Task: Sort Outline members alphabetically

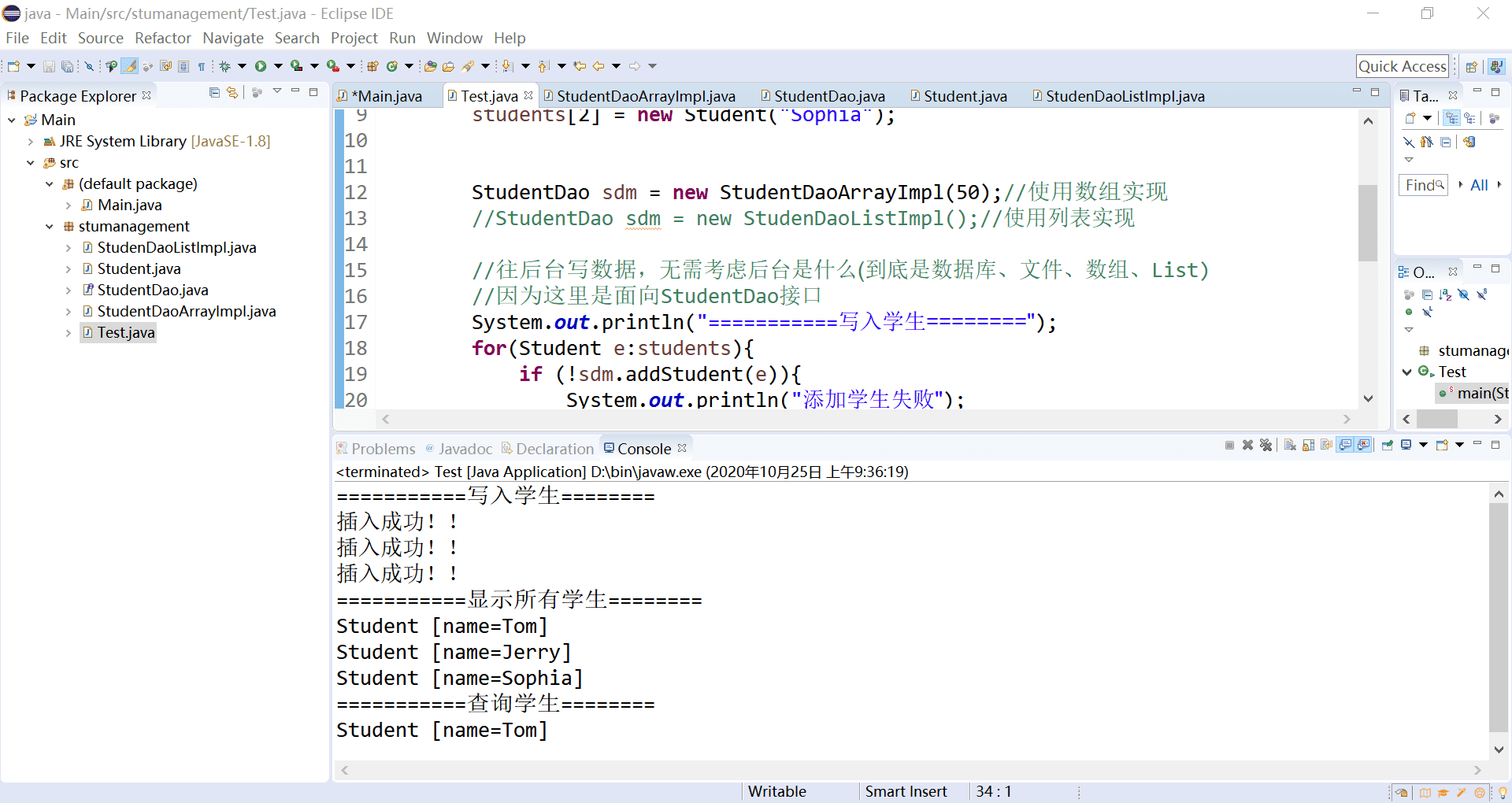Action: pos(1446,294)
